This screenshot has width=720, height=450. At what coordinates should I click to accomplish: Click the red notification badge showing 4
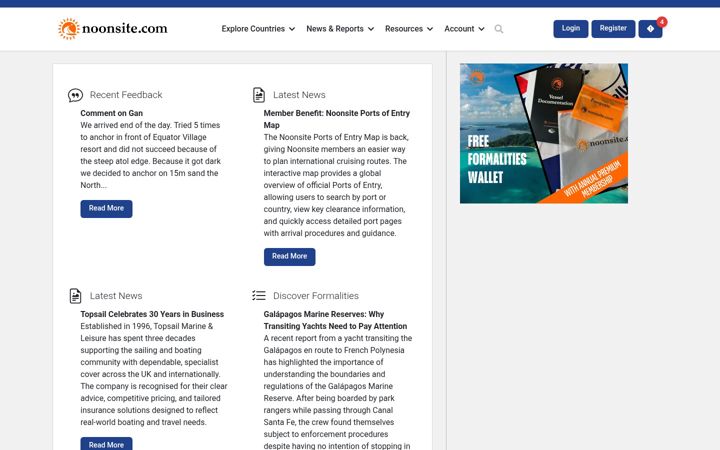(x=662, y=22)
